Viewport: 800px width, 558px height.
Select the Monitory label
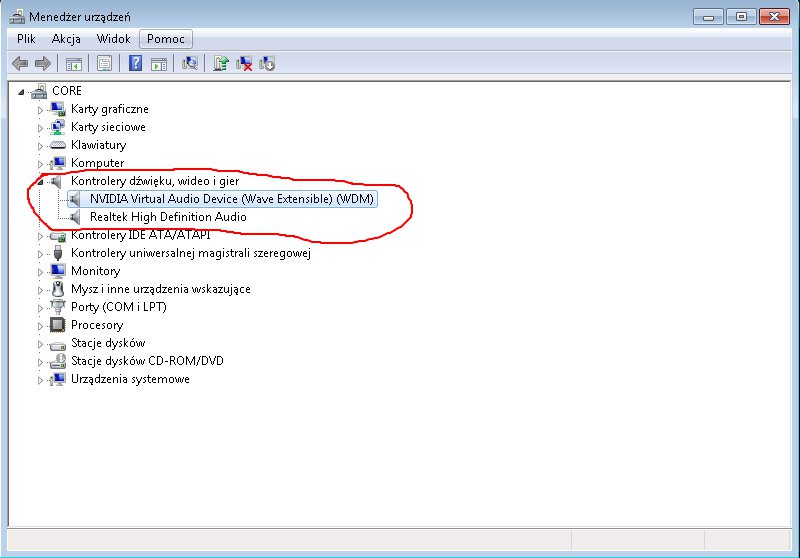(95, 271)
